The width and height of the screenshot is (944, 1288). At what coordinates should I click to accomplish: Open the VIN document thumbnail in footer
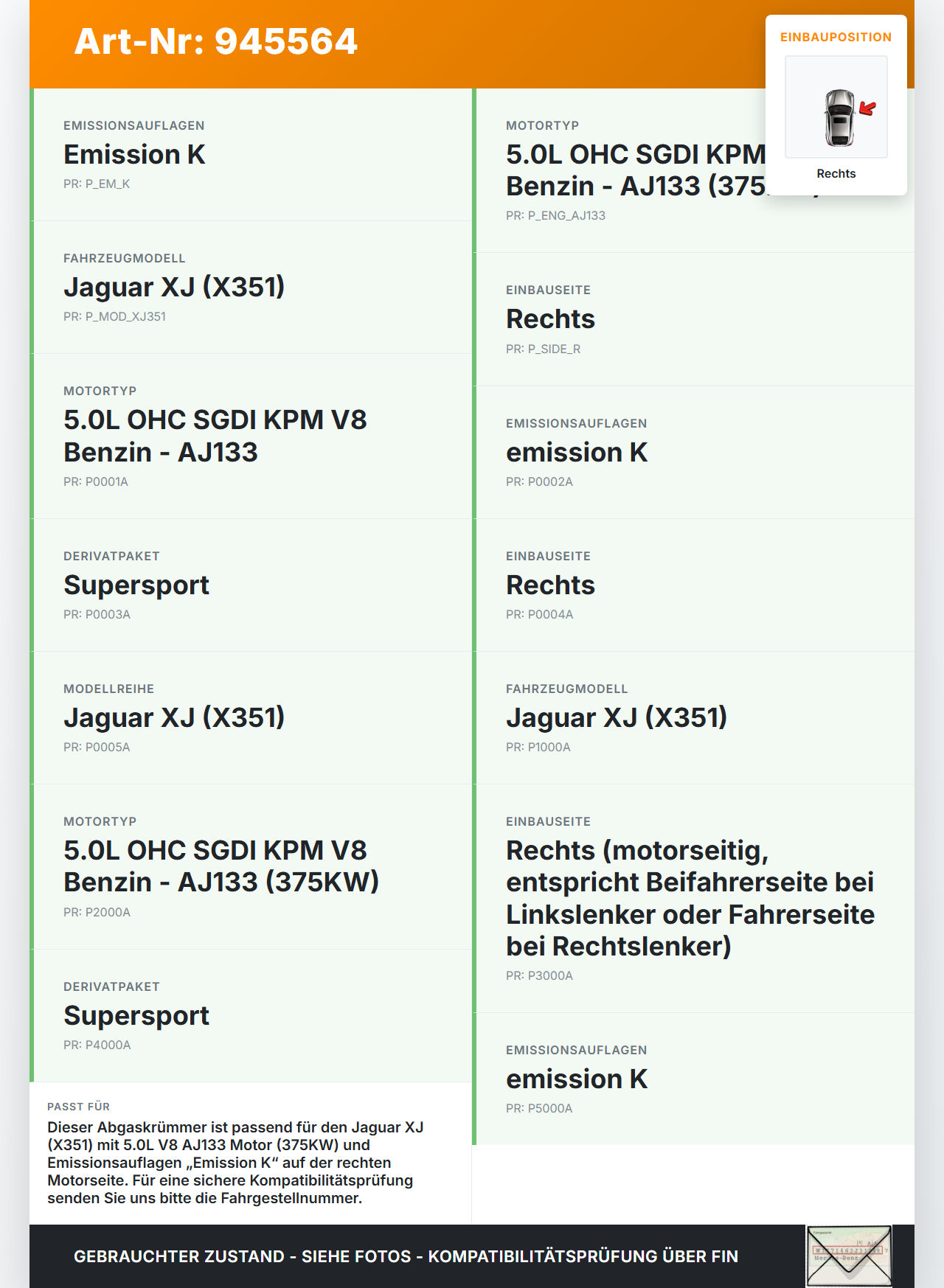(849, 1256)
